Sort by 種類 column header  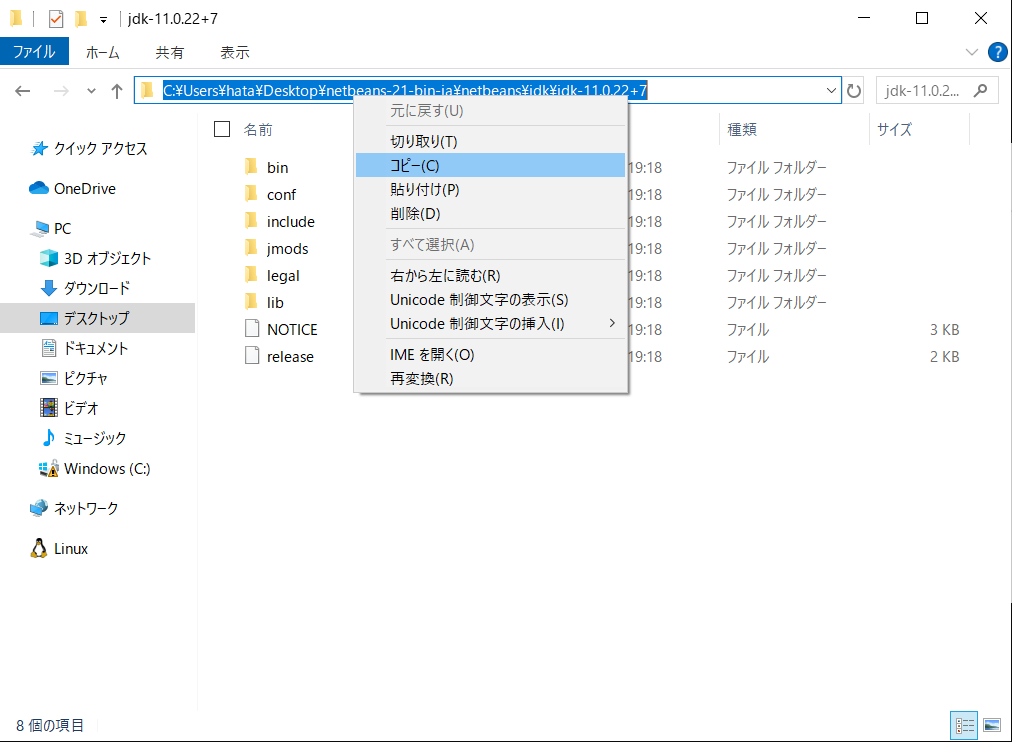(742, 130)
